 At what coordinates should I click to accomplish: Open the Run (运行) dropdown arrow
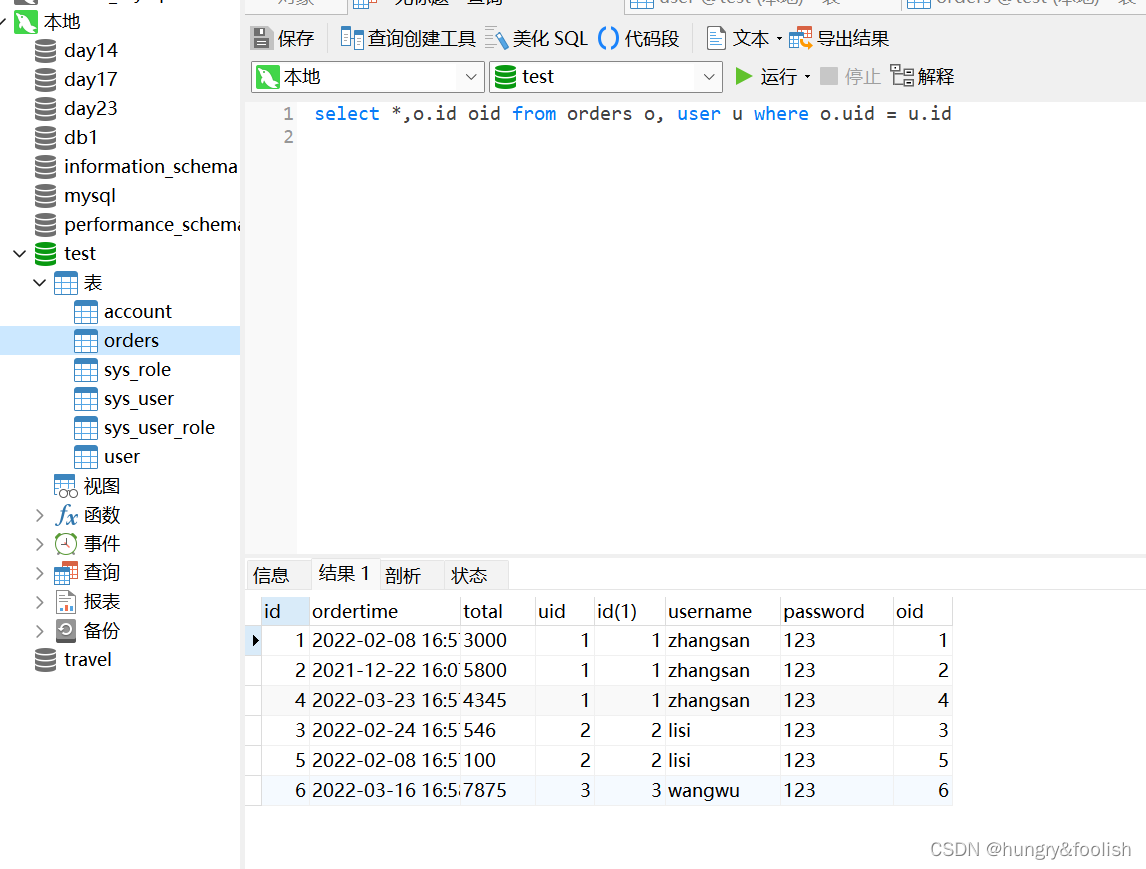(x=808, y=77)
